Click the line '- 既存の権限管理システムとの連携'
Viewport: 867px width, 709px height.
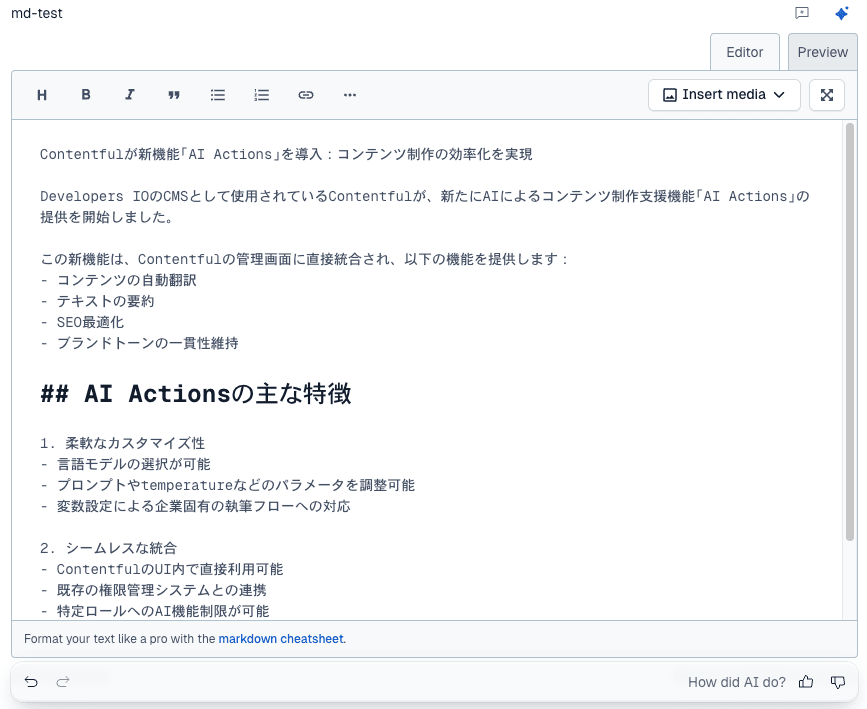point(153,590)
